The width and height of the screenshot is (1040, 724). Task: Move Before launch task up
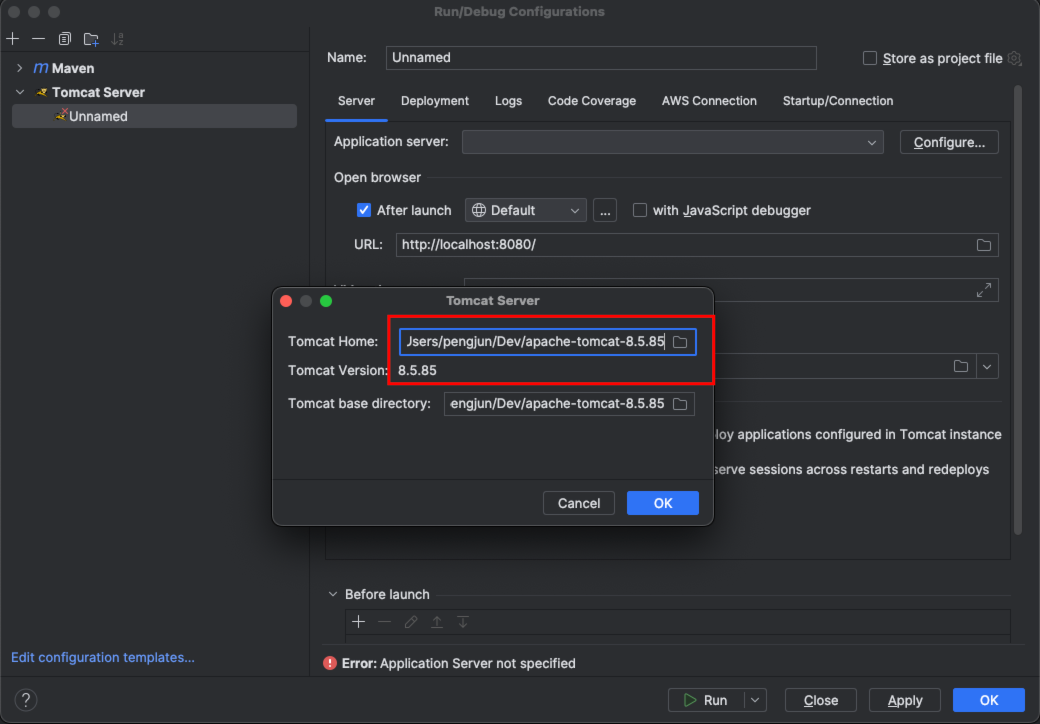[x=437, y=622]
